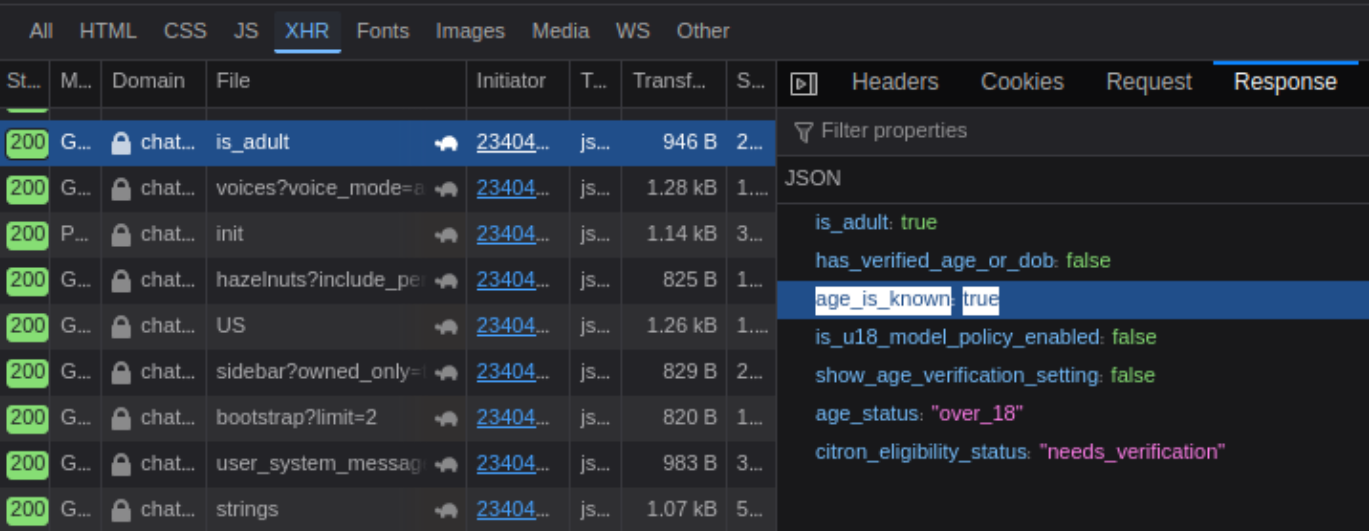The width and height of the screenshot is (1369, 531).
Task: Open initiator link of init row
Action: coord(513,234)
